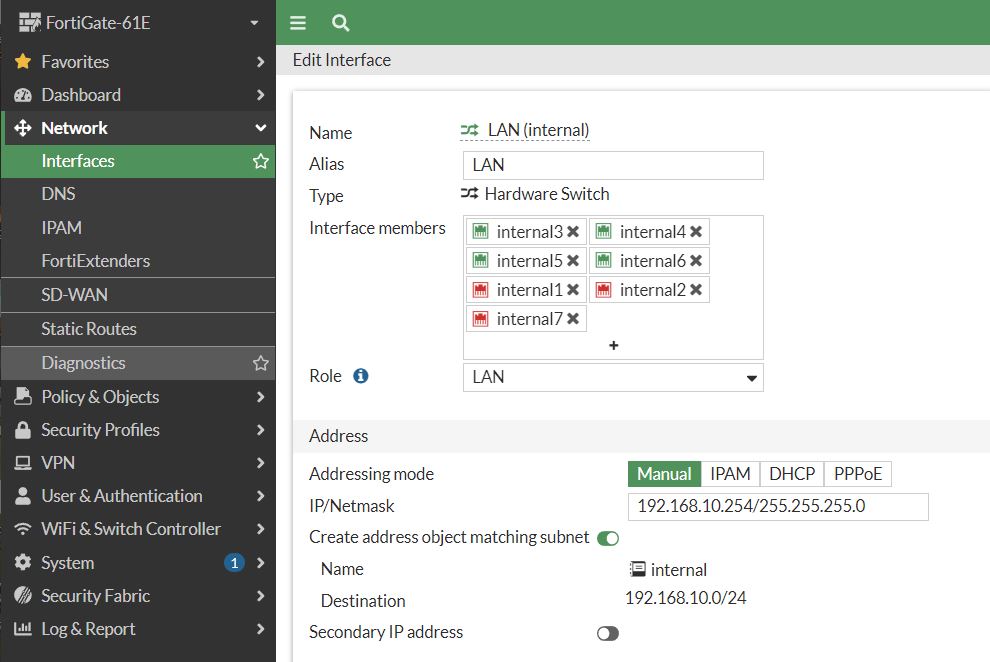The width and height of the screenshot is (990, 662).
Task: Expand Security Fabric chevron
Action: point(260,596)
